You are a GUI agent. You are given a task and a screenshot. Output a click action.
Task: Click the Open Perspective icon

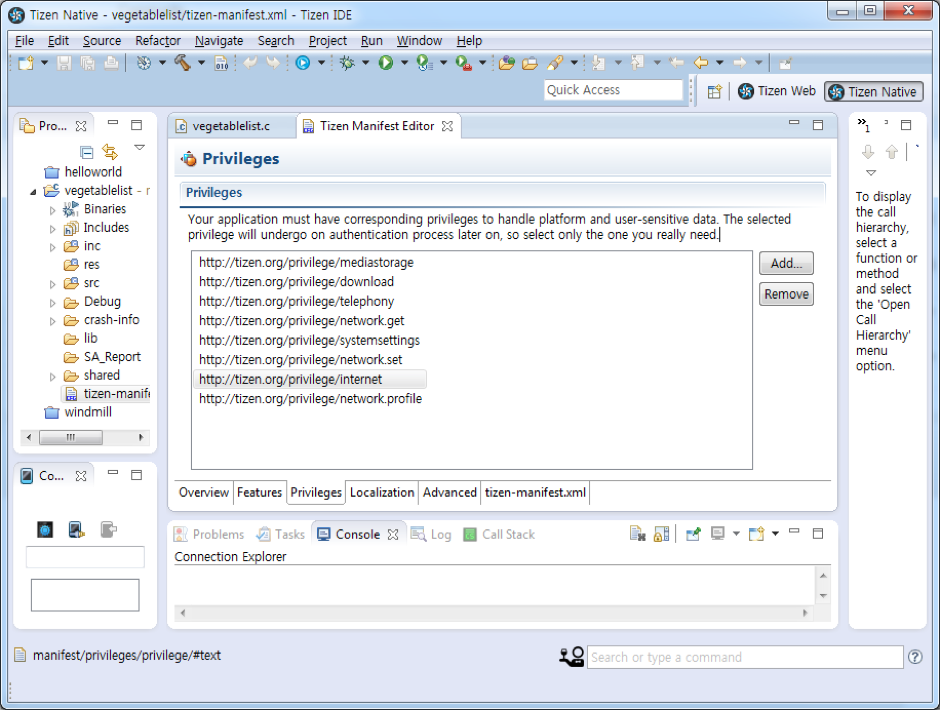(x=714, y=92)
